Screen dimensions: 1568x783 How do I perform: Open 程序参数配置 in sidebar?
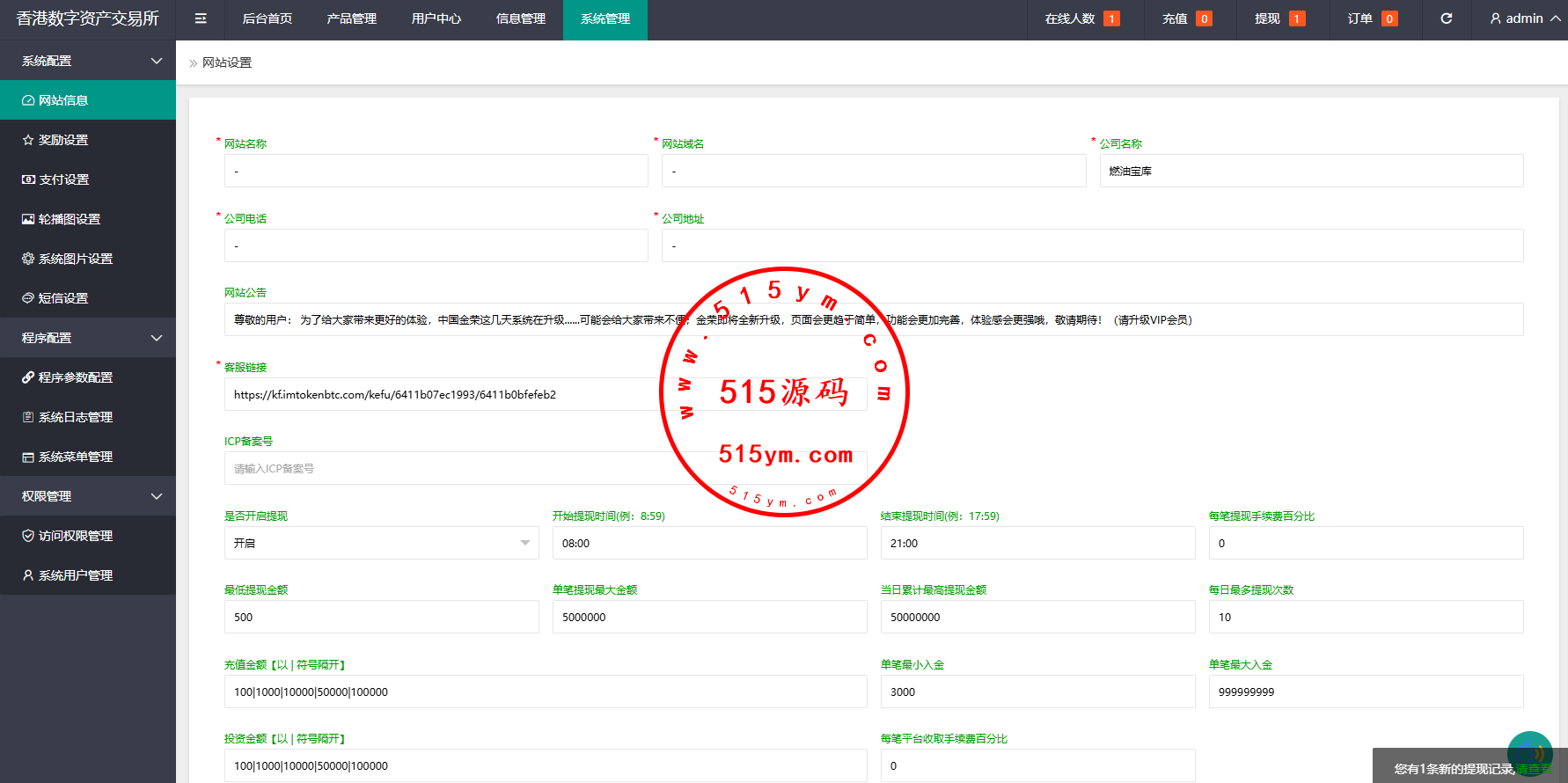pyautogui.click(x=75, y=377)
